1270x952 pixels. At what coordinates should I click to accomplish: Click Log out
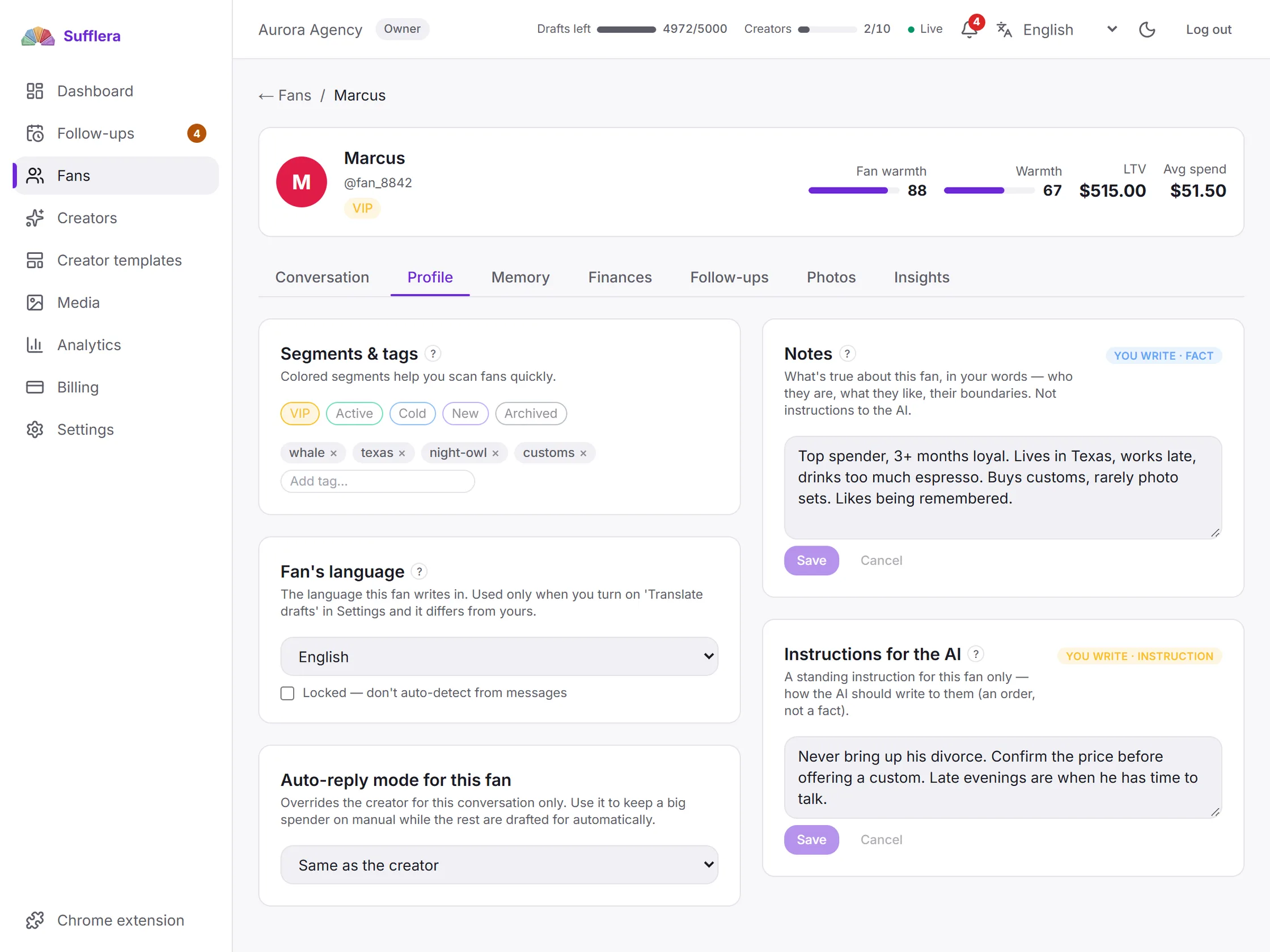1209,29
